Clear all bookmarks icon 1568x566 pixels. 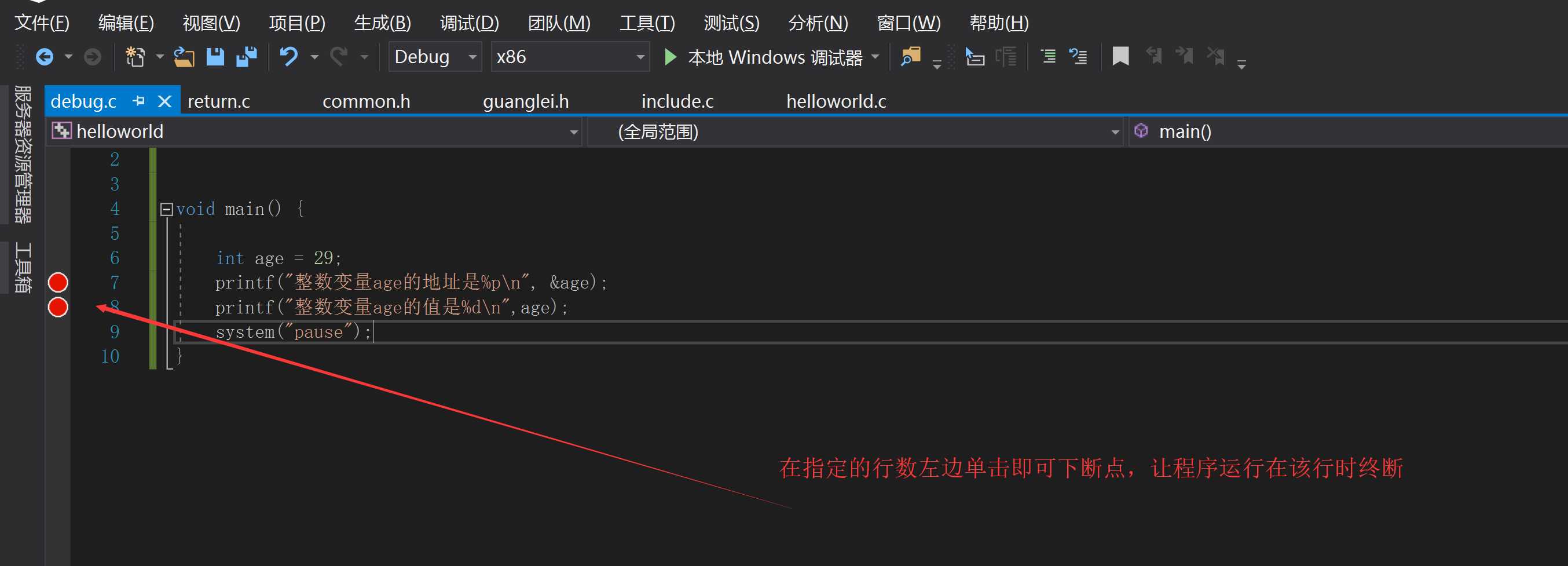click(x=1215, y=56)
